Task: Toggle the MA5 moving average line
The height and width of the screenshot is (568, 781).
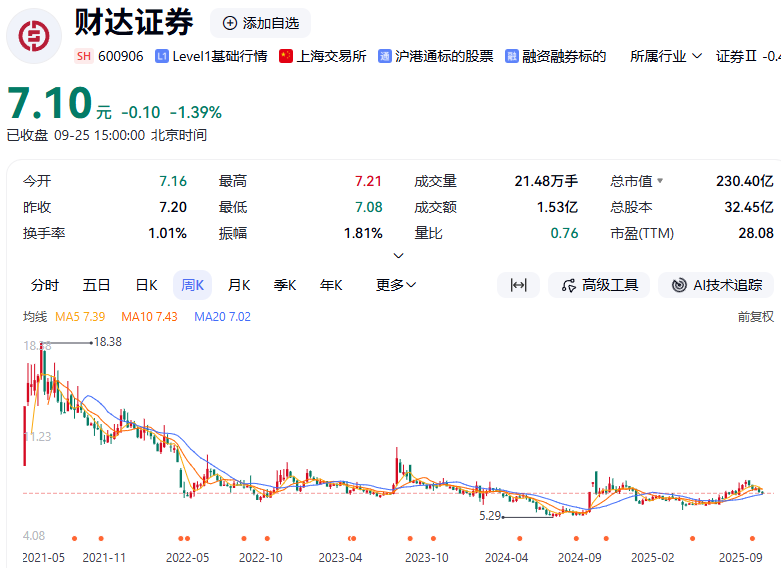Action: (x=80, y=316)
